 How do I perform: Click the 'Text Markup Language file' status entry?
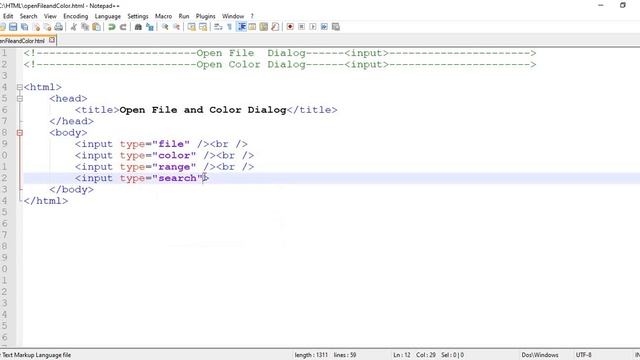pos(36,355)
